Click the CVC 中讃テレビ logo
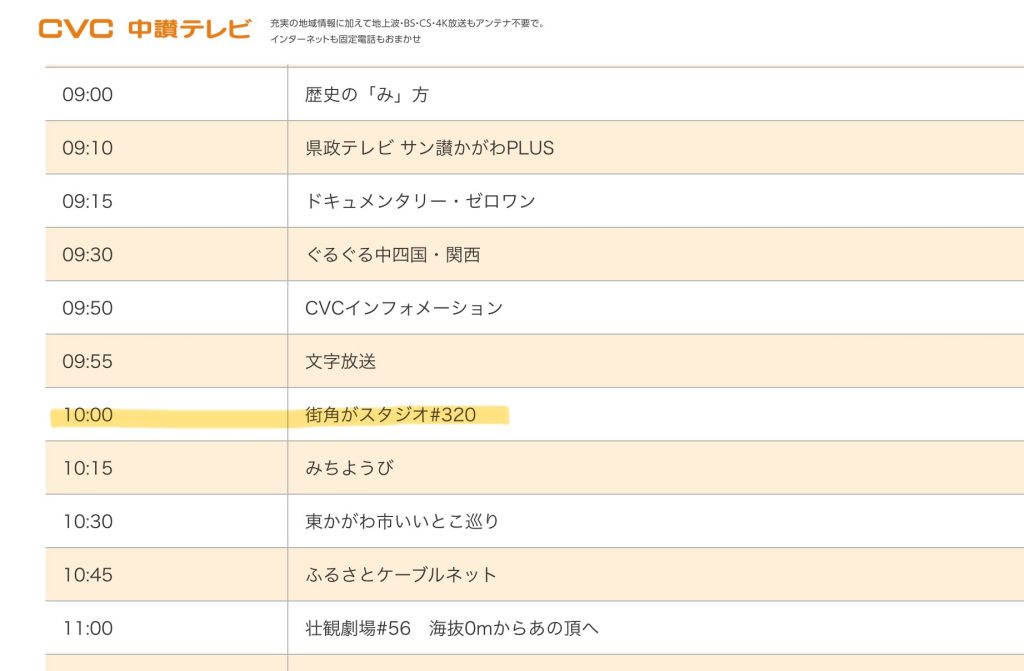Screen dimensions: 1024x671 (145, 28)
